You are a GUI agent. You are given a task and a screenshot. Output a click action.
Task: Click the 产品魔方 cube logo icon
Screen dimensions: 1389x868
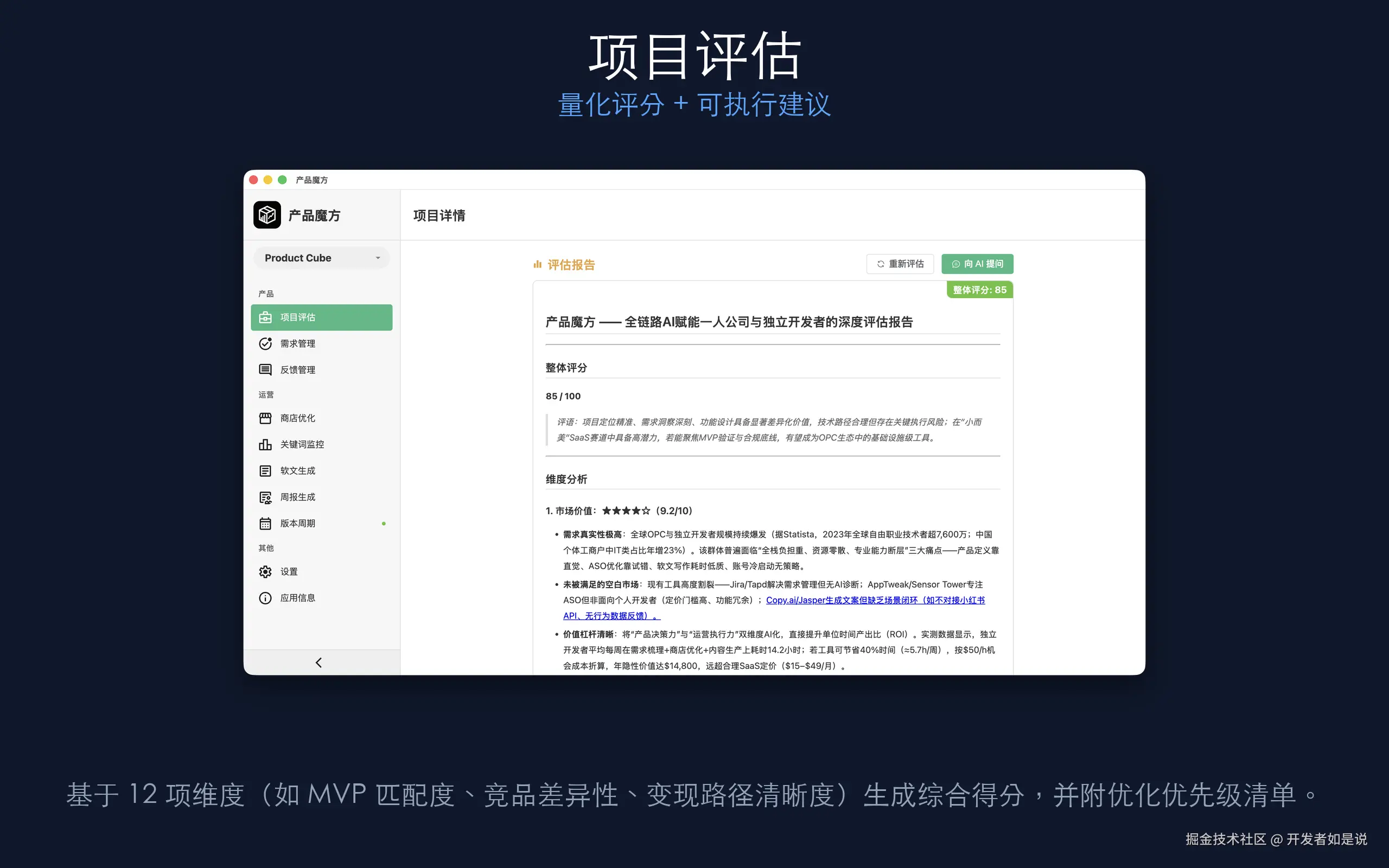(x=267, y=215)
